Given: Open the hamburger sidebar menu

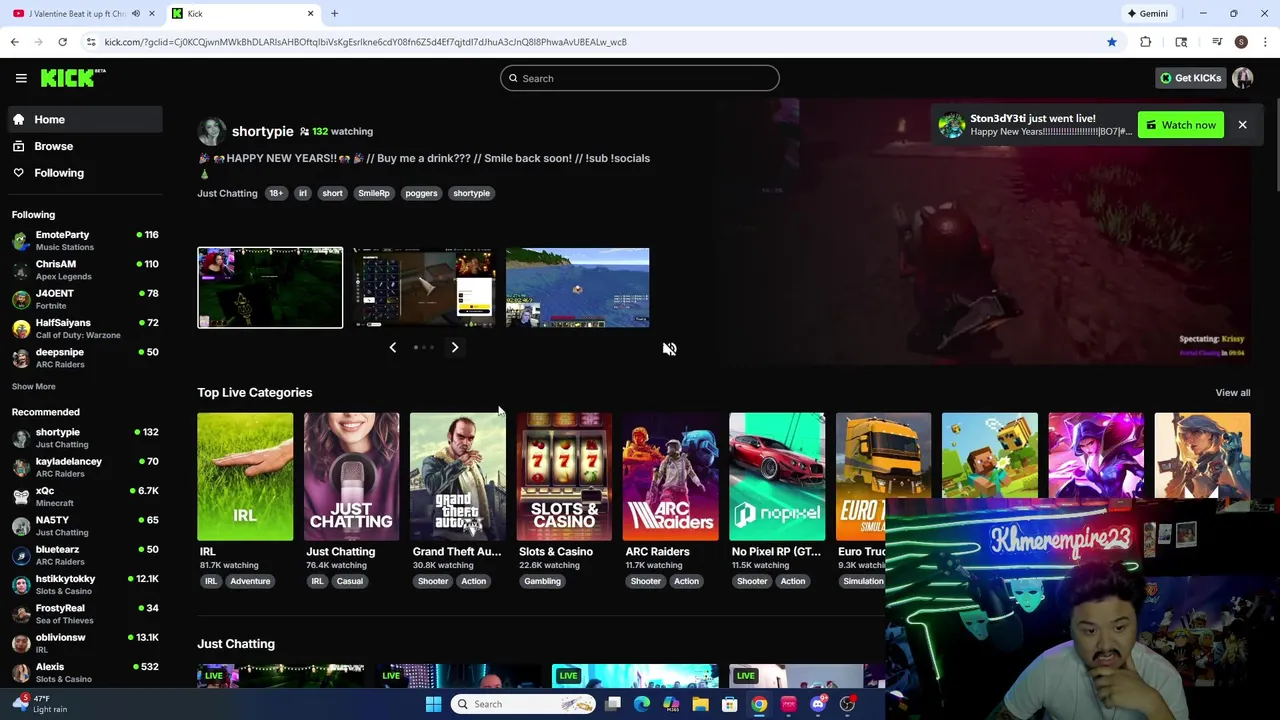Looking at the screenshot, I should pyautogui.click(x=21, y=78).
